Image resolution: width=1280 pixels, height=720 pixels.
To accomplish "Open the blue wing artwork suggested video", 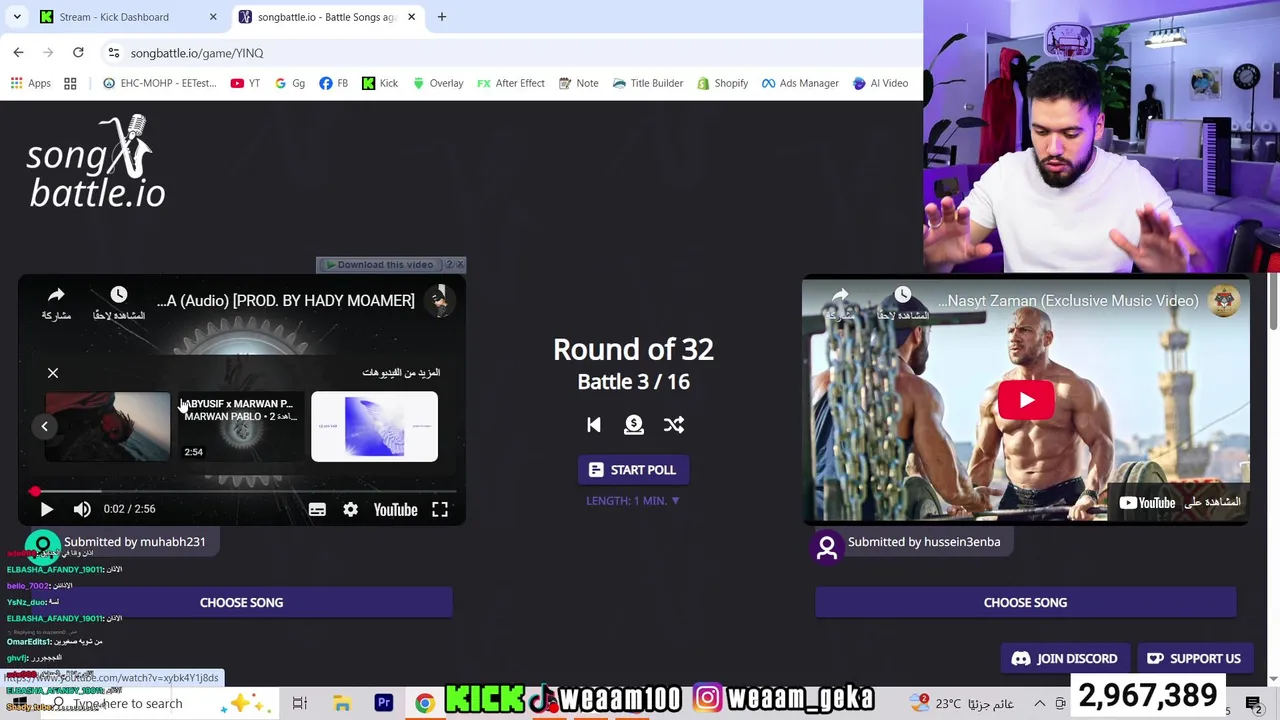I will (x=374, y=427).
